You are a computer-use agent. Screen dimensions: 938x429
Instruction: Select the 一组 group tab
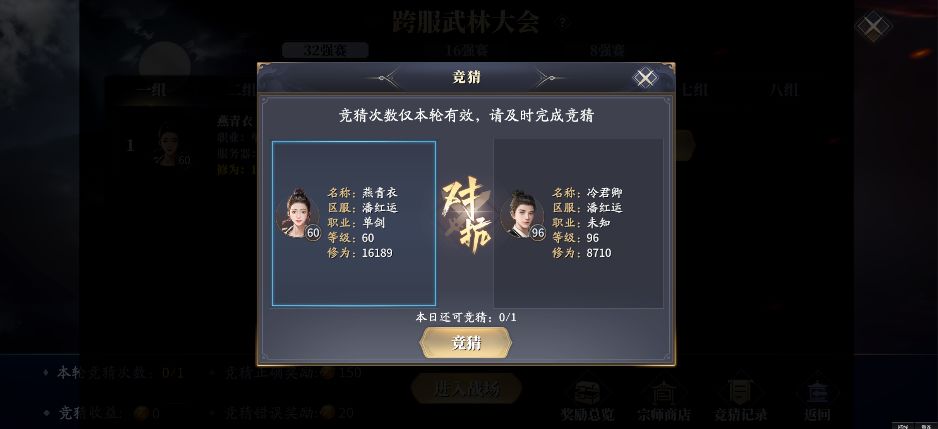[150, 90]
